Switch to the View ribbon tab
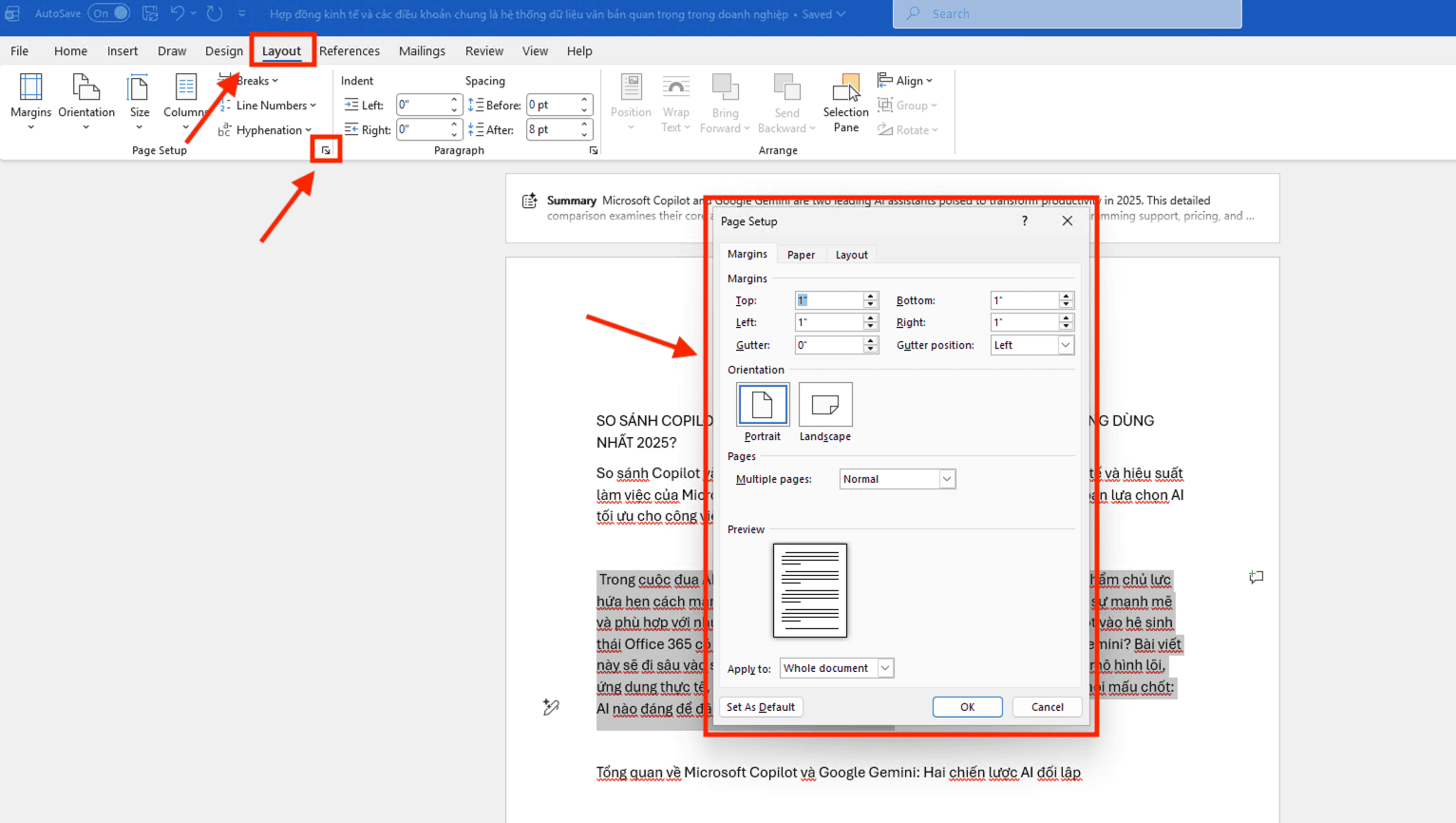This screenshot has width=1456, height=823. pyautogui.click(x=535, y=51)
